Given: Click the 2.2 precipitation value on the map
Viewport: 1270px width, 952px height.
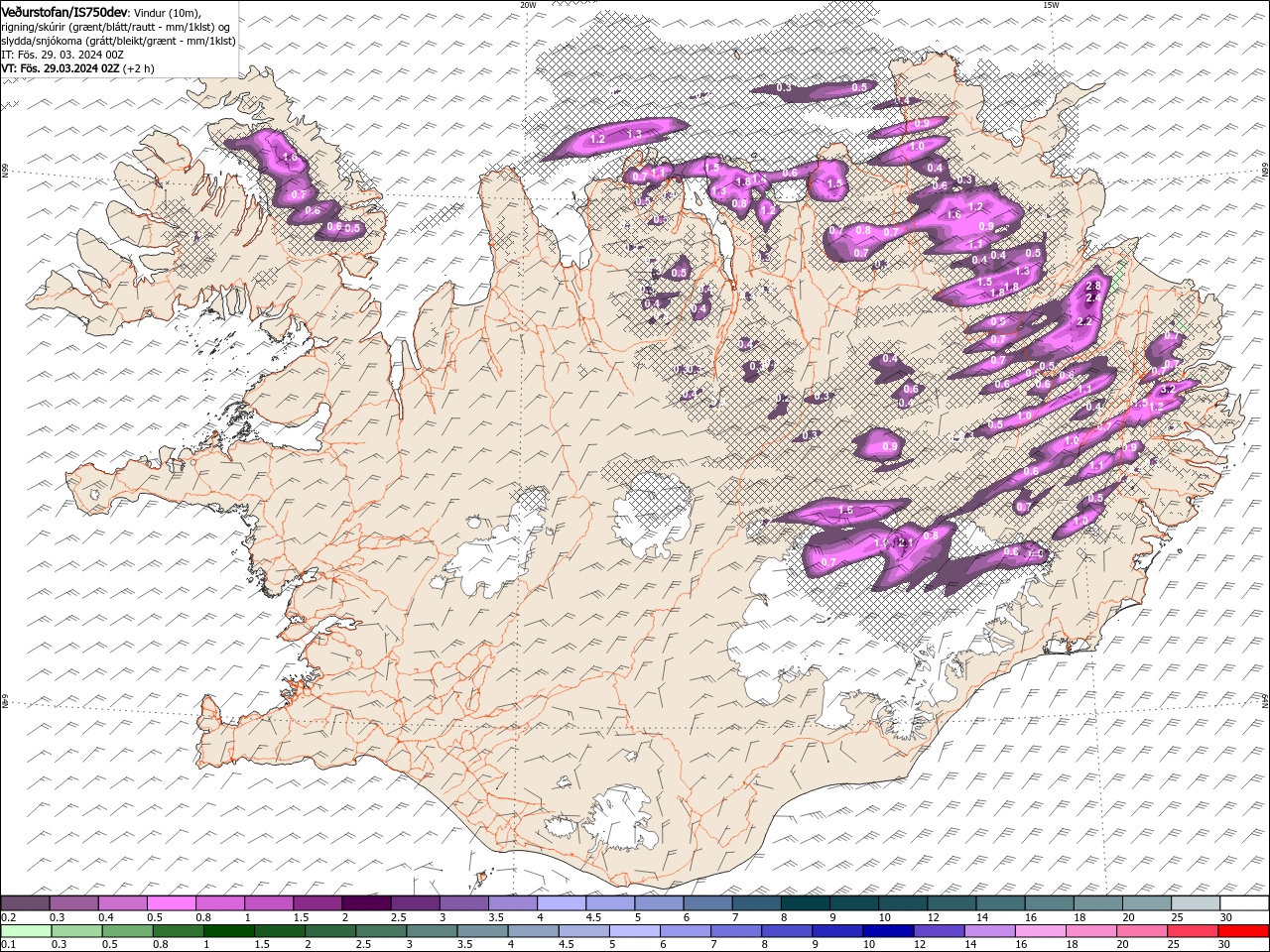Looking at the screenshot, I should [x=1084, y=322].
